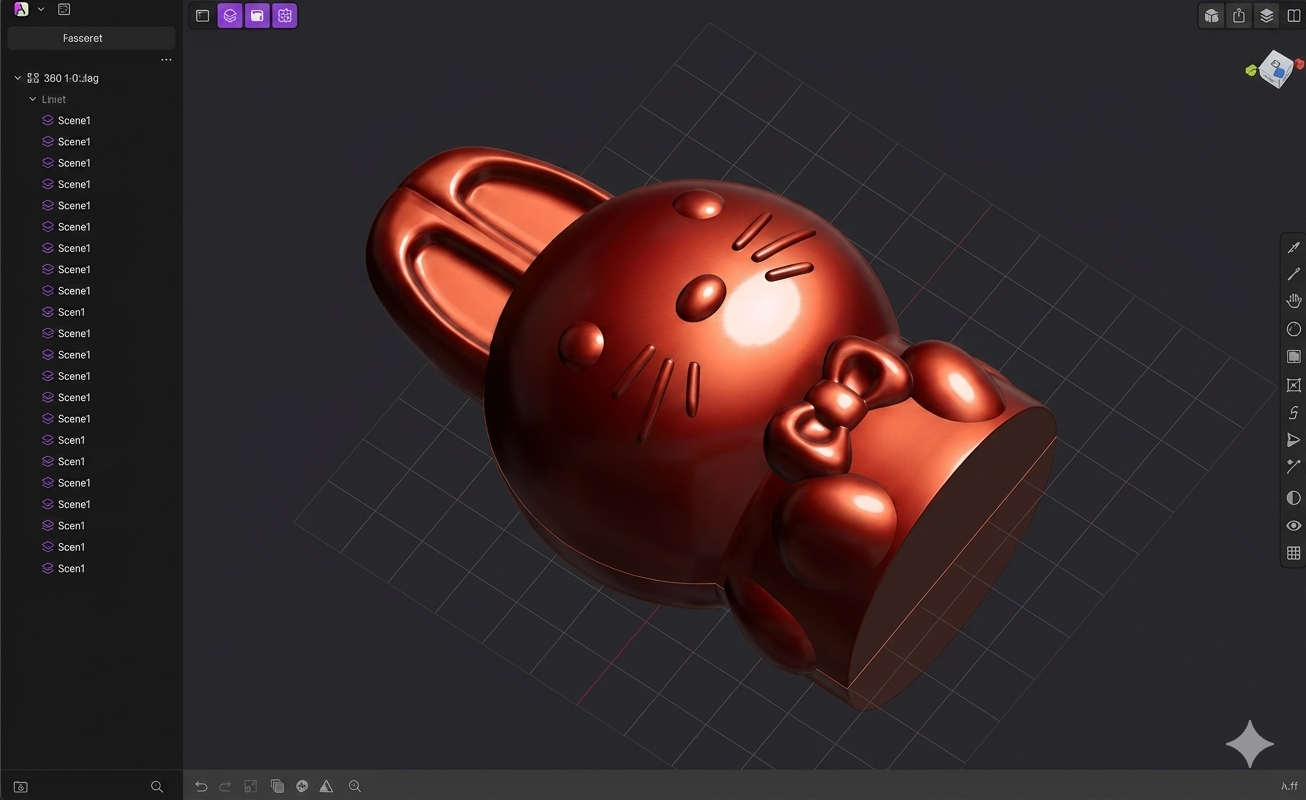Select the eyedropper tool
The height and width of the screenshot is (800, 1306).
tap(1294, 247)
